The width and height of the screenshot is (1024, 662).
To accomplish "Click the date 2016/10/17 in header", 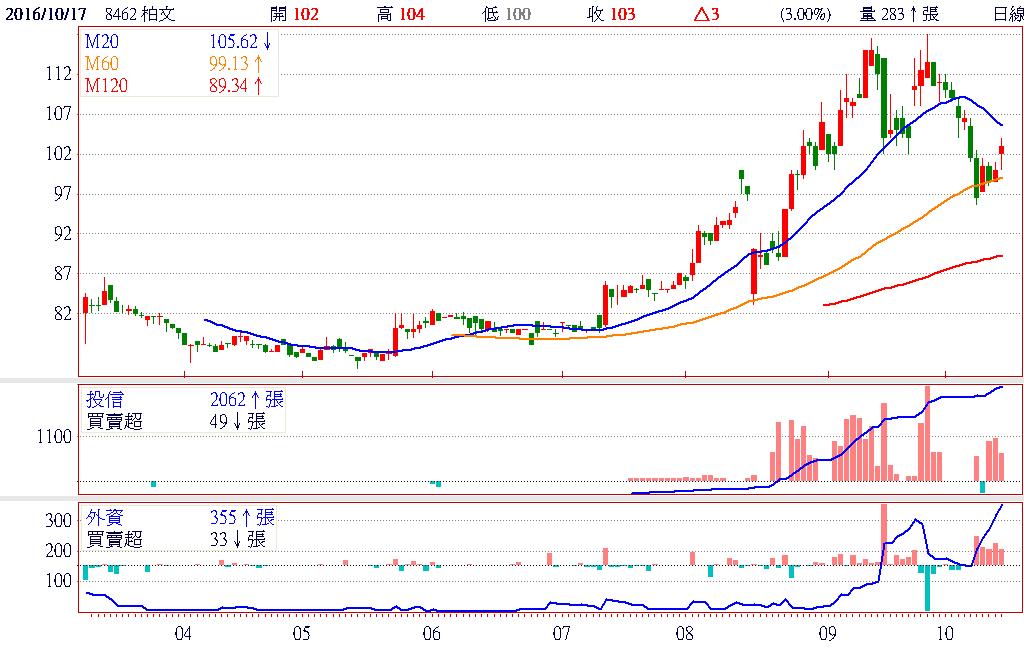I will 48,14.
